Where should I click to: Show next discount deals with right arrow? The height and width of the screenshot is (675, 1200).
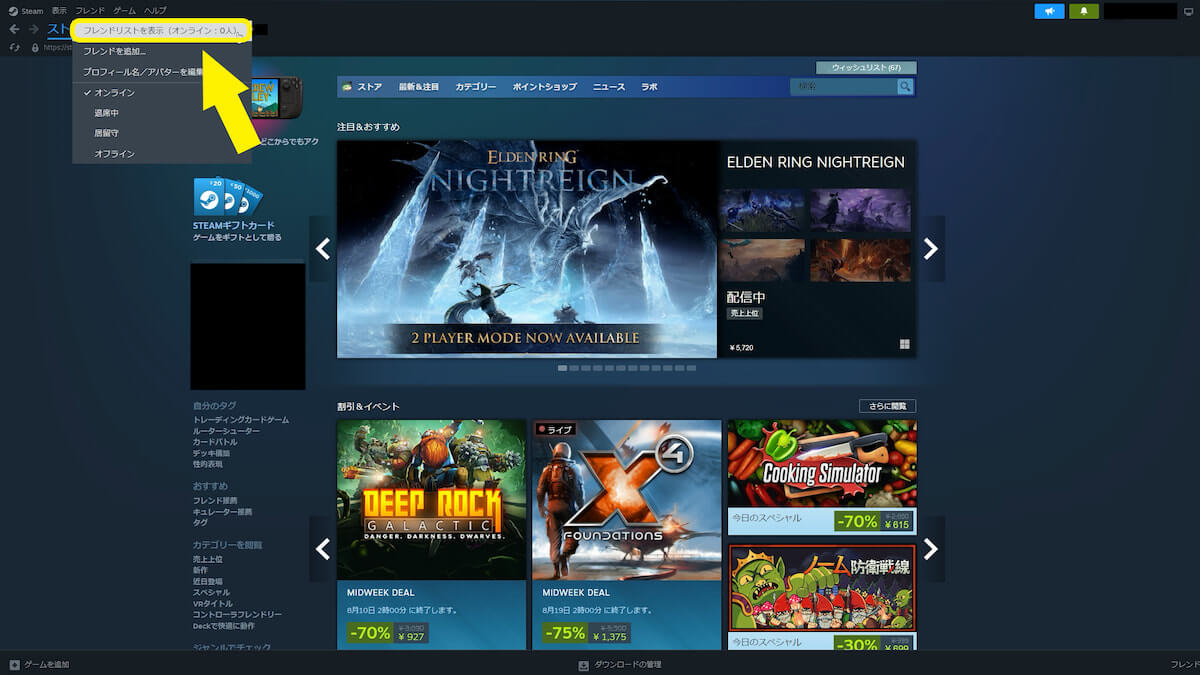click(x=931, y=549)
